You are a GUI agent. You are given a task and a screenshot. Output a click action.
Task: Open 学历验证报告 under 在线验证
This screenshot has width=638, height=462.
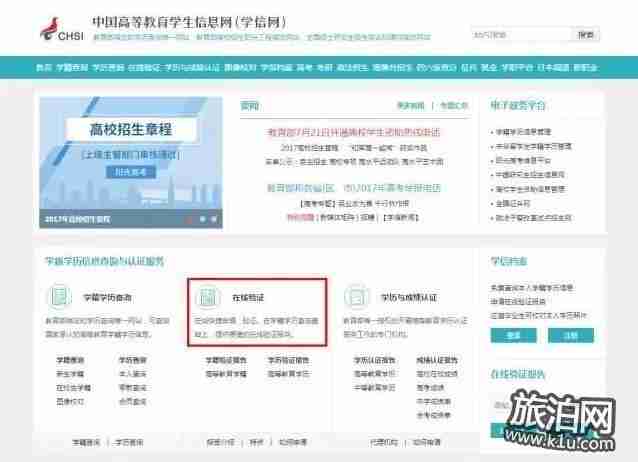288,360
